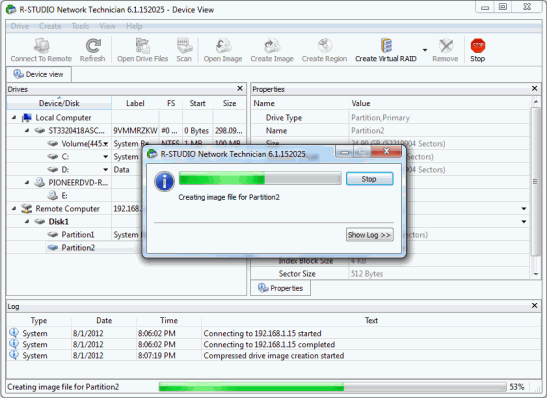Open Drive Files from the toolbar
This screenshot has height=398, width=547.
(142, 45)
